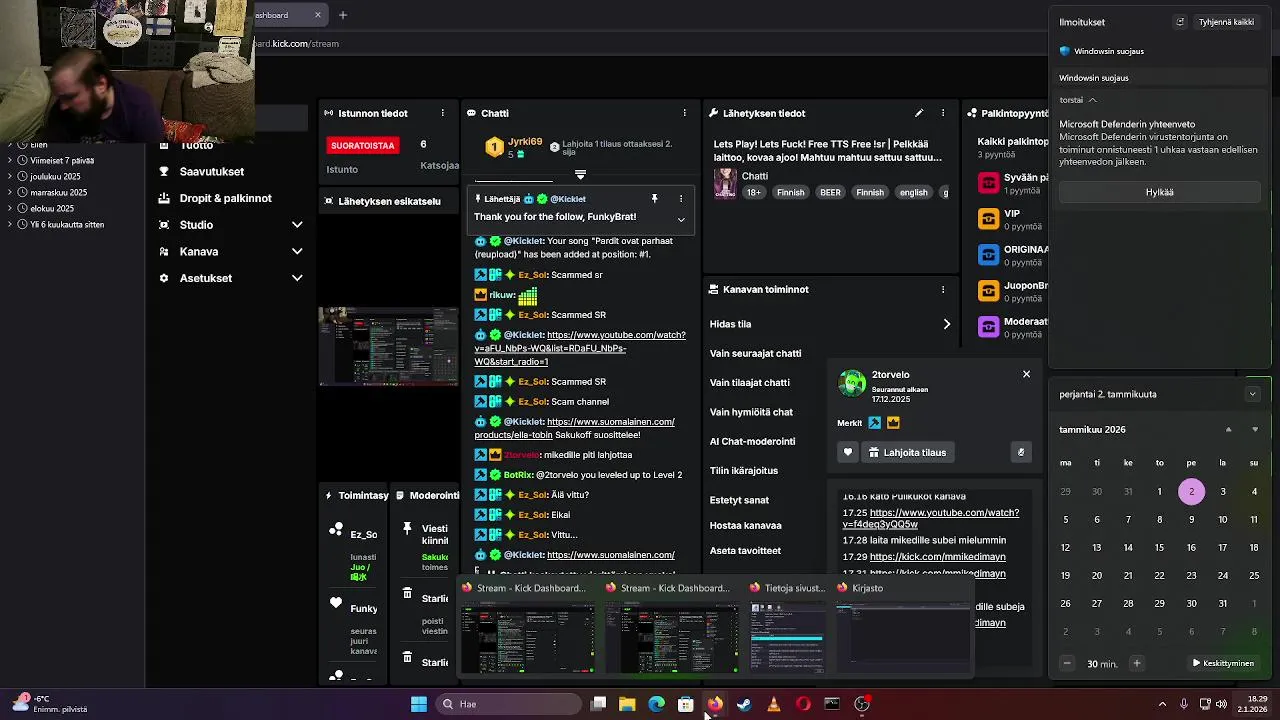Viewport: 1280px width, 720px height.
Task: Click the microphone icon in system tray
Action: point(1184,704)
